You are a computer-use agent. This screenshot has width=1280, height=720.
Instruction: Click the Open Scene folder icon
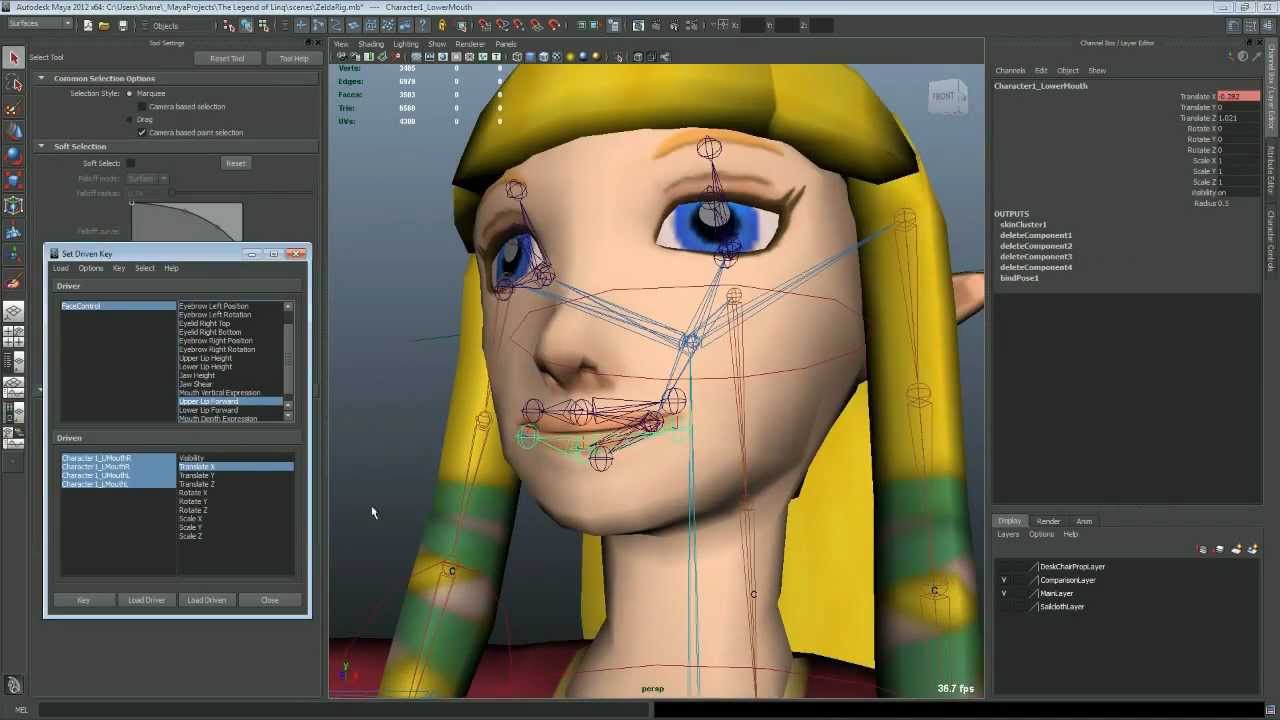[104, 25]
